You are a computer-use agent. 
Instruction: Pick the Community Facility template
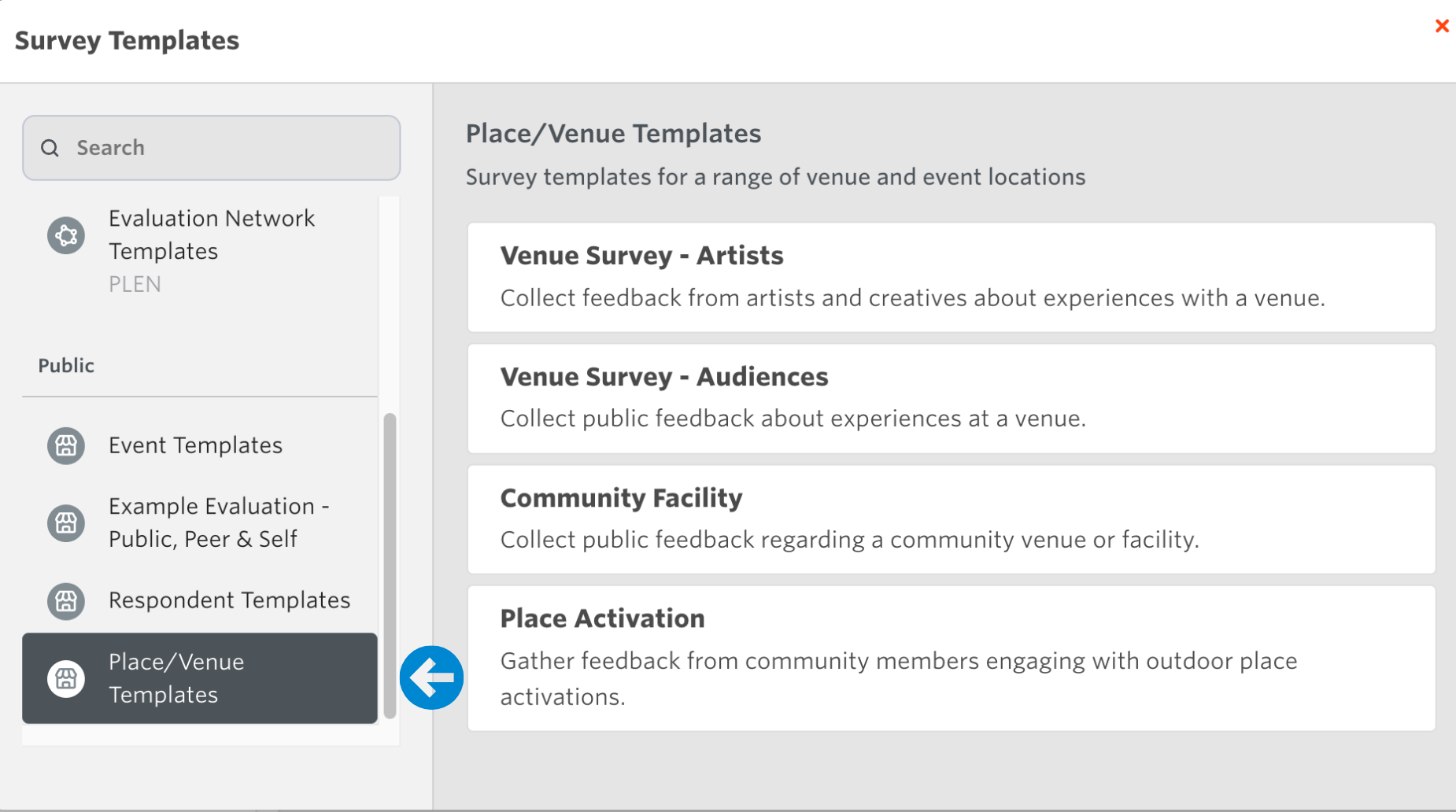(951, 519)
